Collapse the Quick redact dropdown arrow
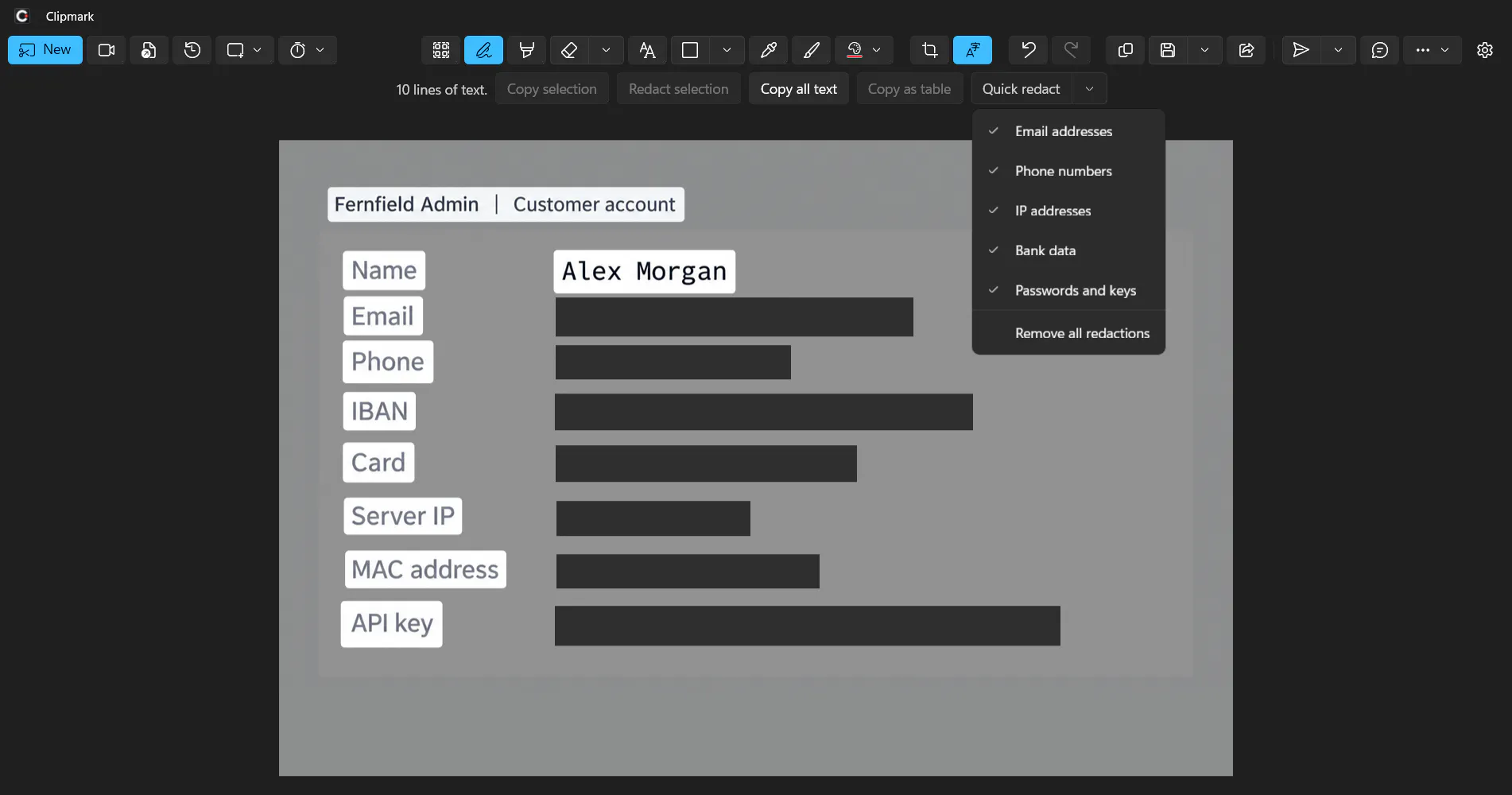 (1089, 89)
